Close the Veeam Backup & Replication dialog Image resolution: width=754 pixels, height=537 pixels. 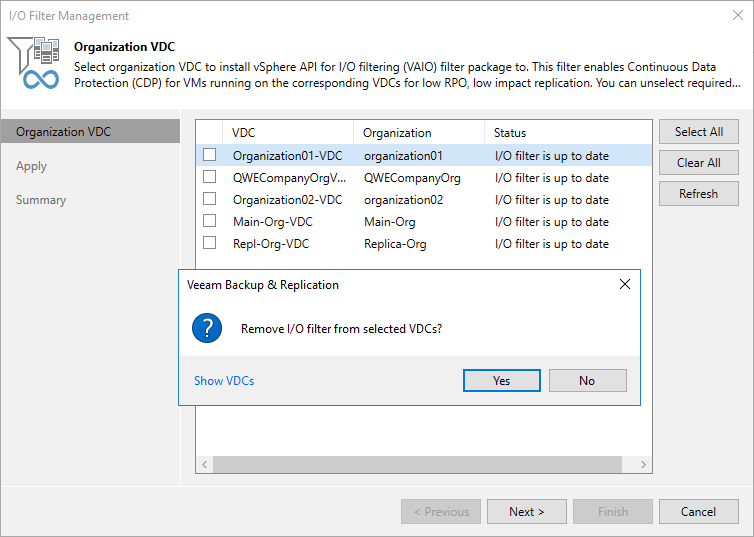(x=625, y=284)
